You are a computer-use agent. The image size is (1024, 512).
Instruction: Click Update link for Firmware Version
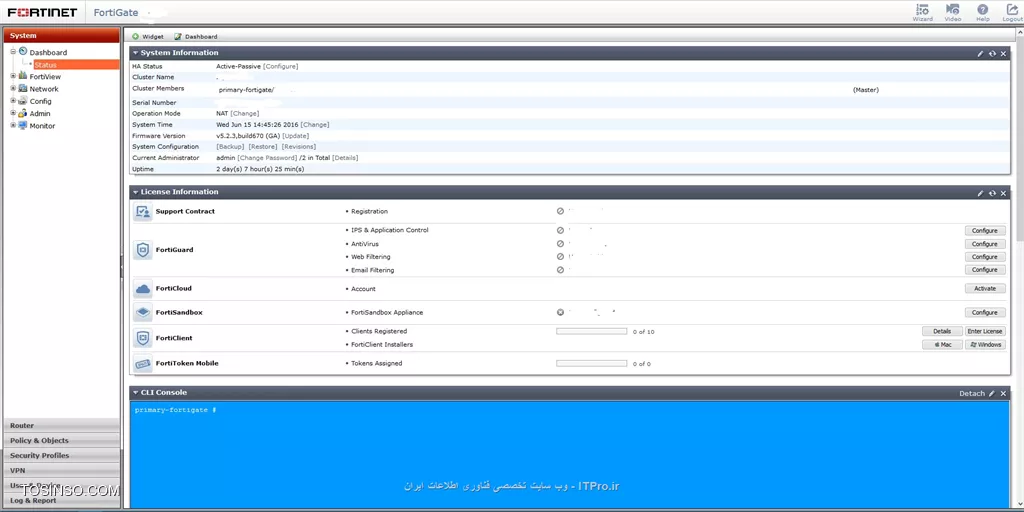tap(295, 136)
